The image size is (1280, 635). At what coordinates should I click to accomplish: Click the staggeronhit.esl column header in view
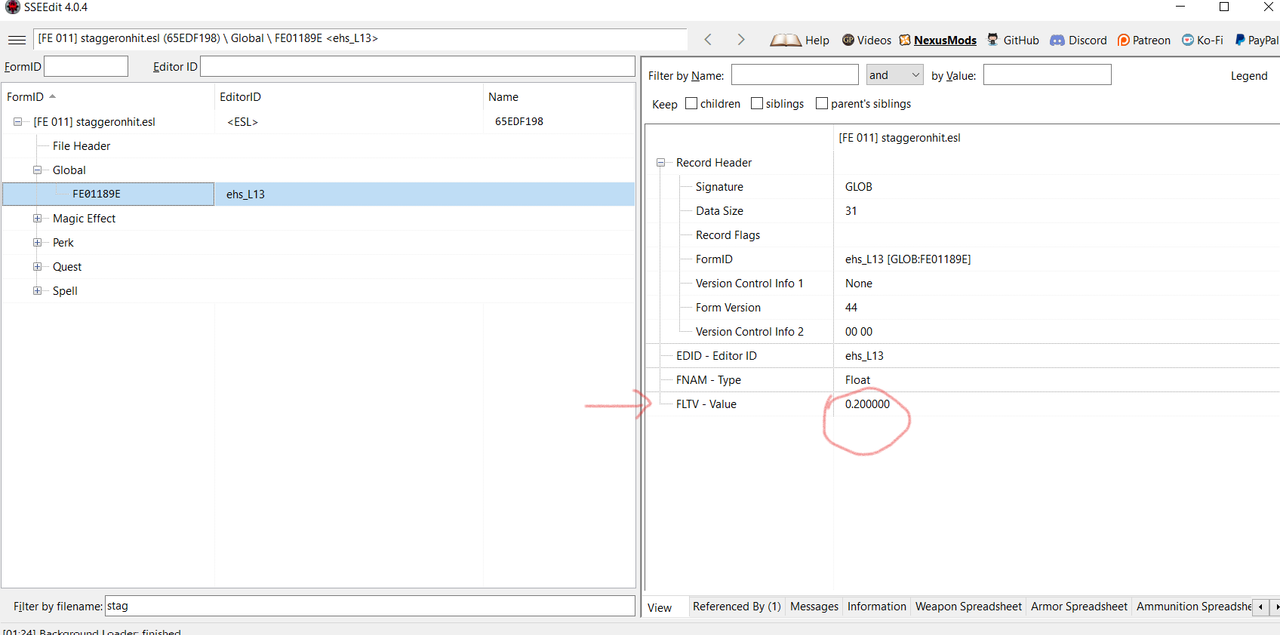pyautogui.click(x=899, y=138)
